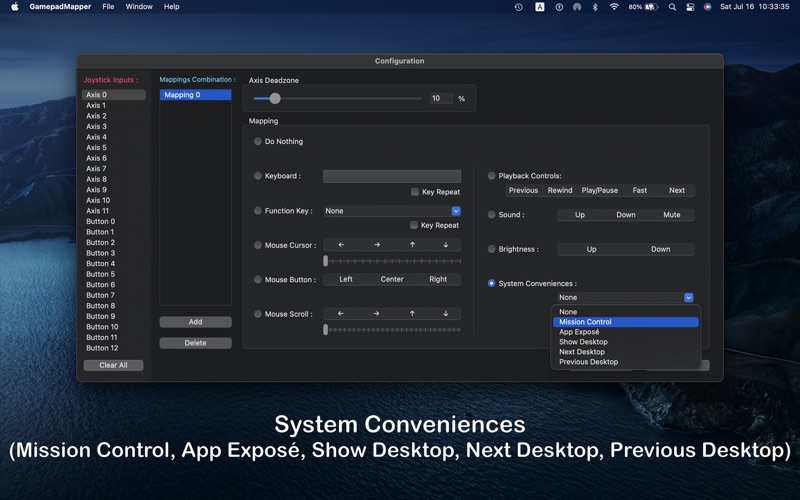The height and width of the screenshot is (500, 800).
Task: Click Mouse Scroll right arrow
Action: point(377,314)
